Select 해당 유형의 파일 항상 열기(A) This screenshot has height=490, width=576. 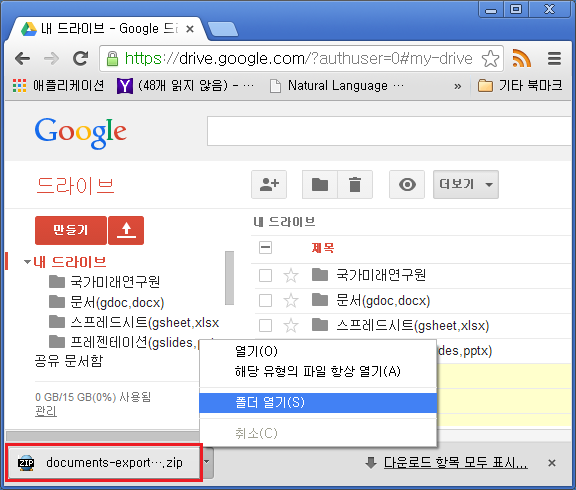318,371
